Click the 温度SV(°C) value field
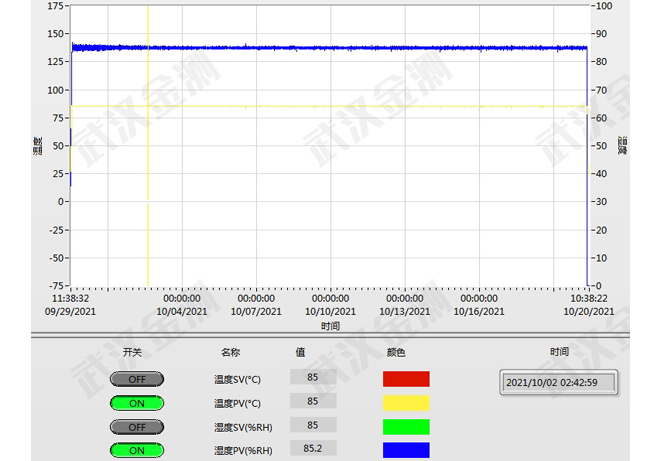Screen dimensions: 660x461 [313, 377]
